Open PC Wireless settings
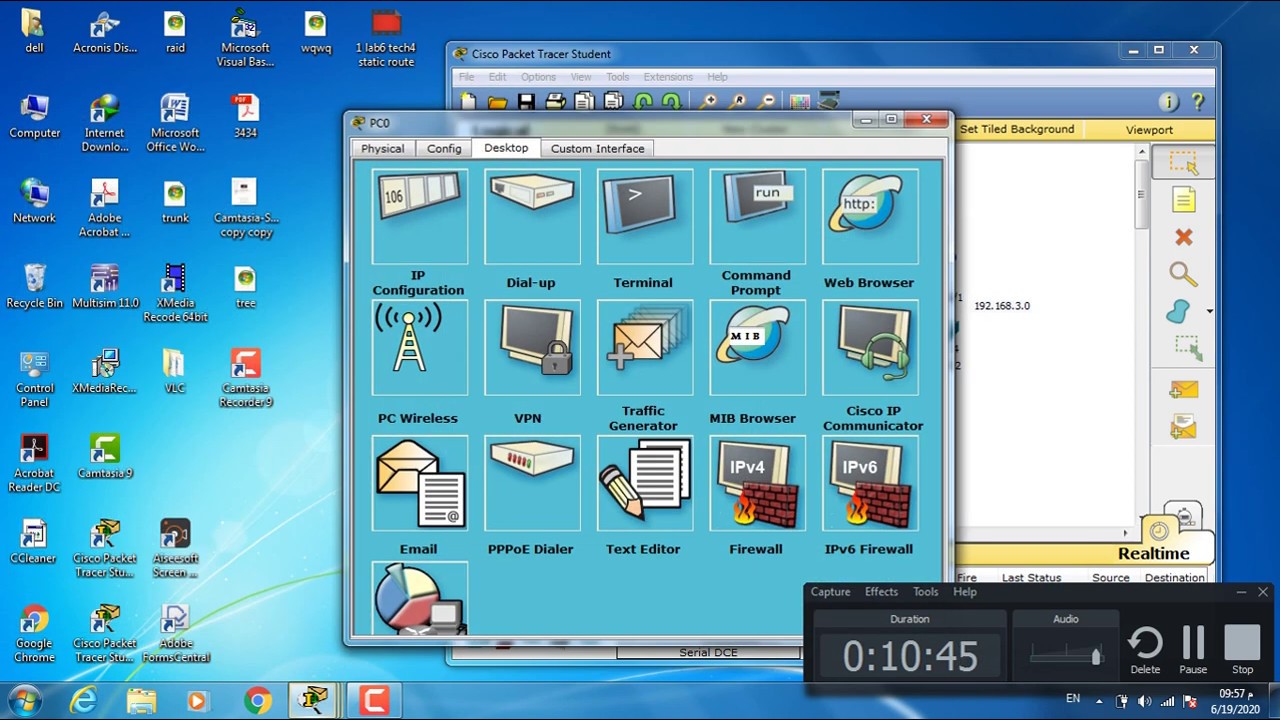The width and height of the screenshot is (1280, 720). click(419, 347)
